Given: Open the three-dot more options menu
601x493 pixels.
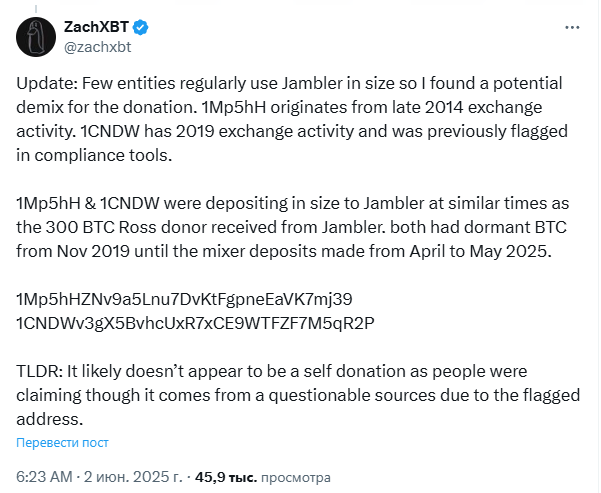Looking at the screenshot, I should pos(572,28).
